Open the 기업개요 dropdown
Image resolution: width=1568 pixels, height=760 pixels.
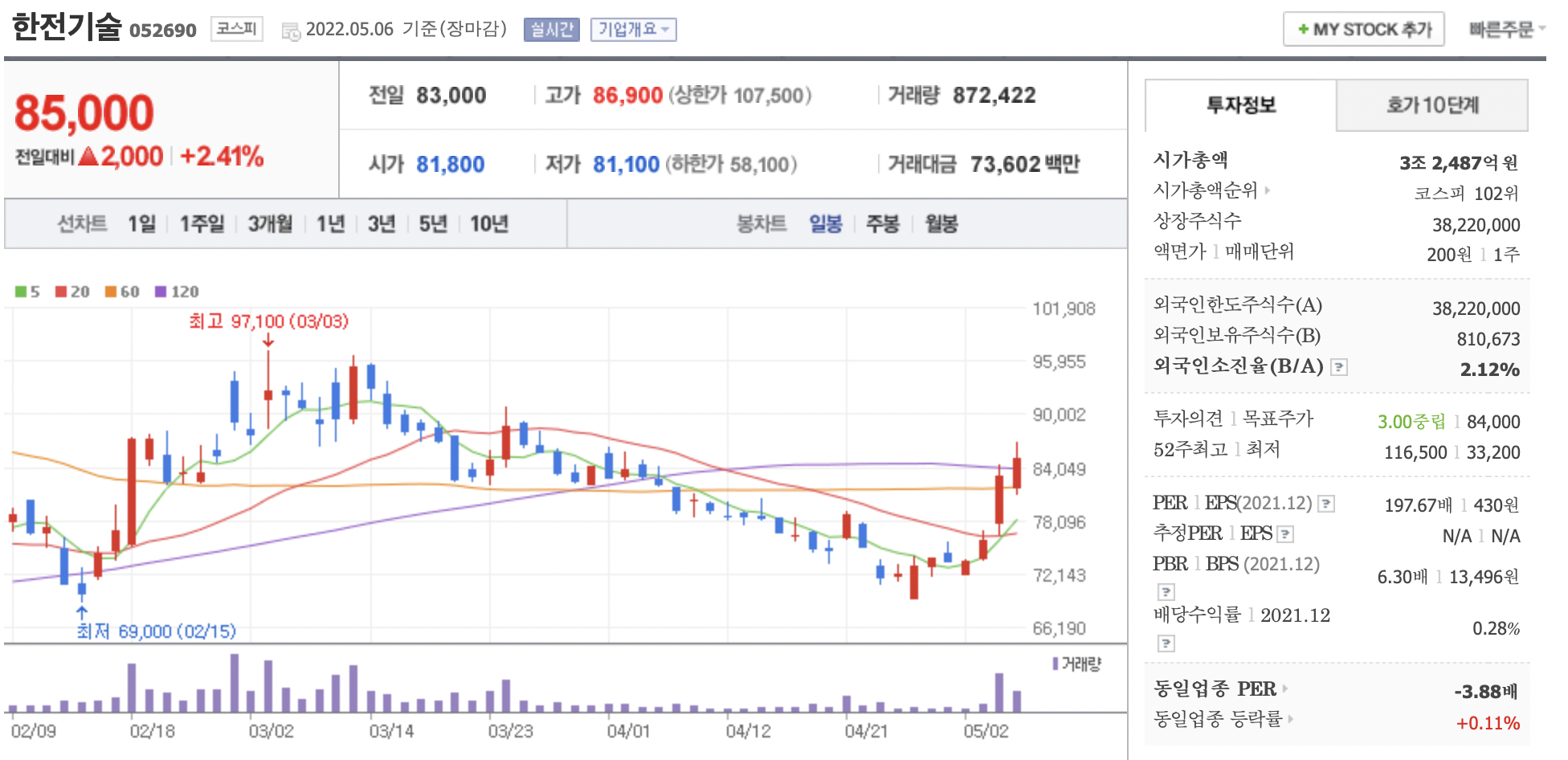pyautogui.click(x=634, y=30)
